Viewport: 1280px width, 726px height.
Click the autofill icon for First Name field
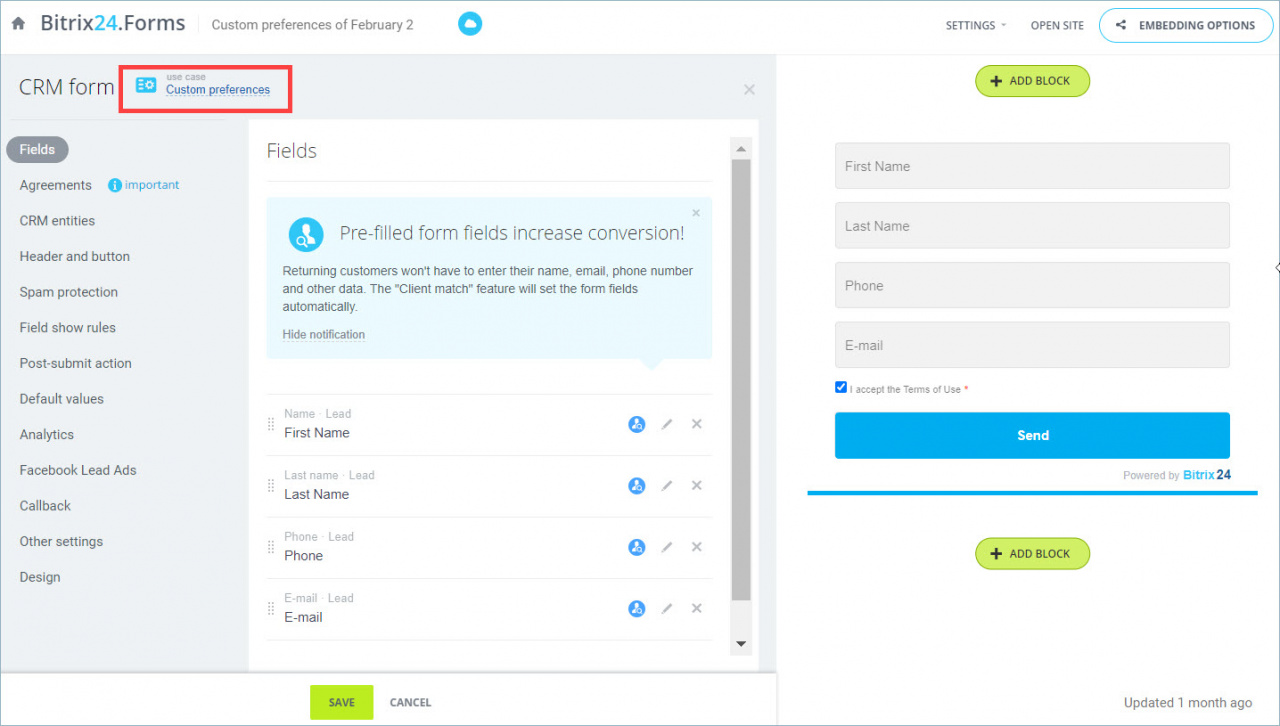coord(636,424)
